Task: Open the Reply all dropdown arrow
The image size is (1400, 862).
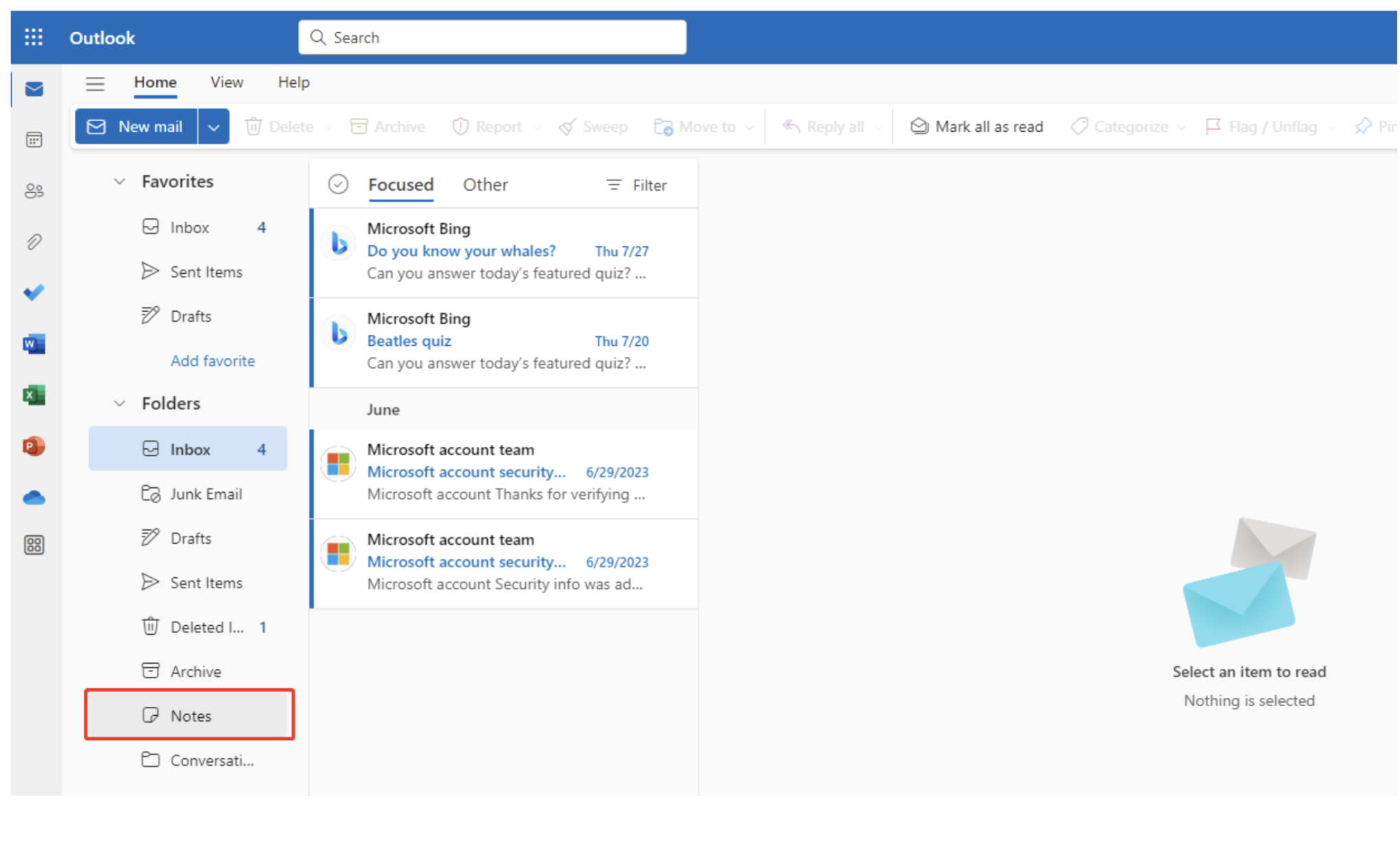Action: (878, 128)
